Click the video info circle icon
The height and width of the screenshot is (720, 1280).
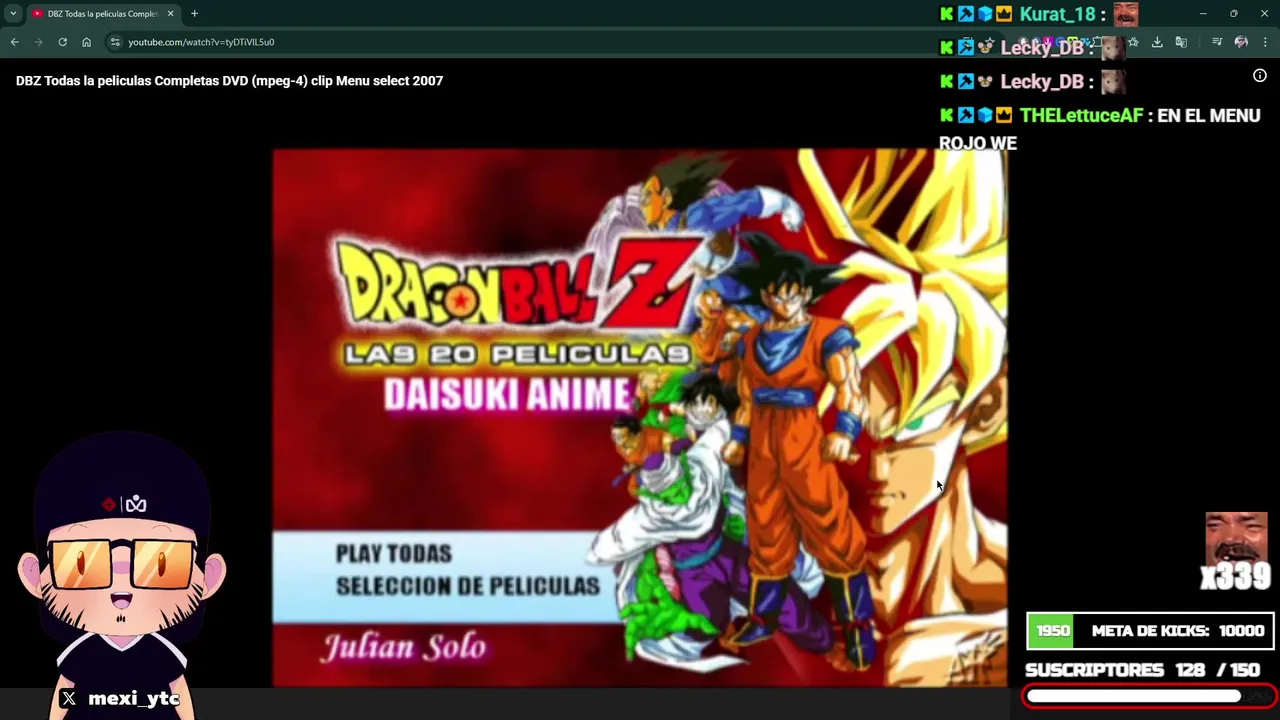(x=1260, y=76)
